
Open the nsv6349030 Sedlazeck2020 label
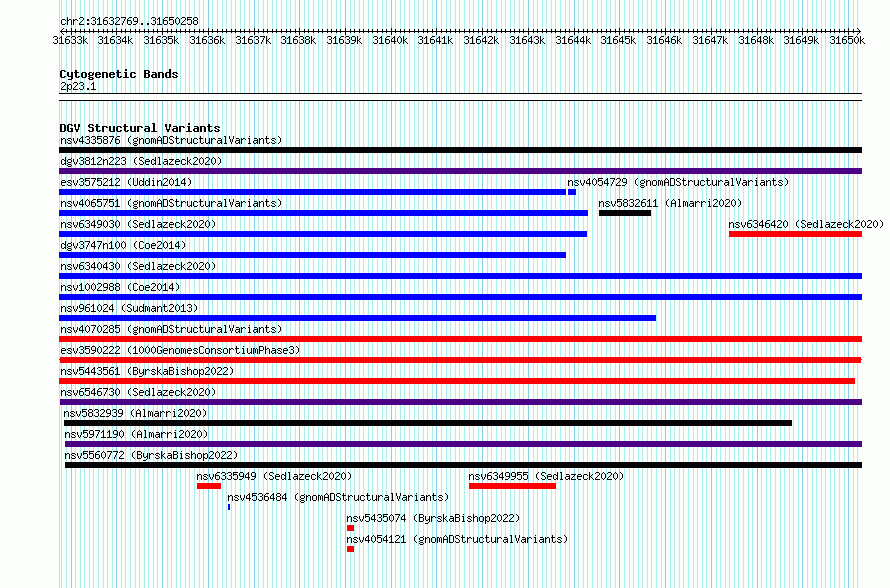click(x=138, y=224)
